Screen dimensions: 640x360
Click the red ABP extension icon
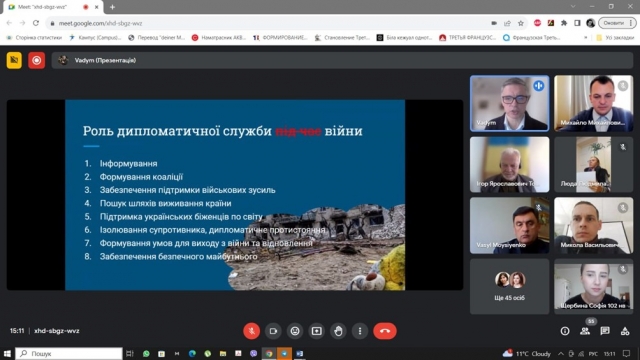pyautogui.click(x=538, y=23)
